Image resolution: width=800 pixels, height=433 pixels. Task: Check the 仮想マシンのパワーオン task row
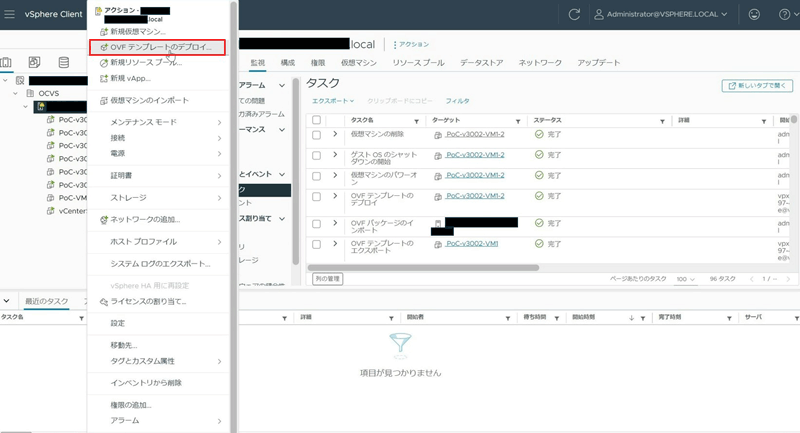pyautogui.click(x=316, y=175)
